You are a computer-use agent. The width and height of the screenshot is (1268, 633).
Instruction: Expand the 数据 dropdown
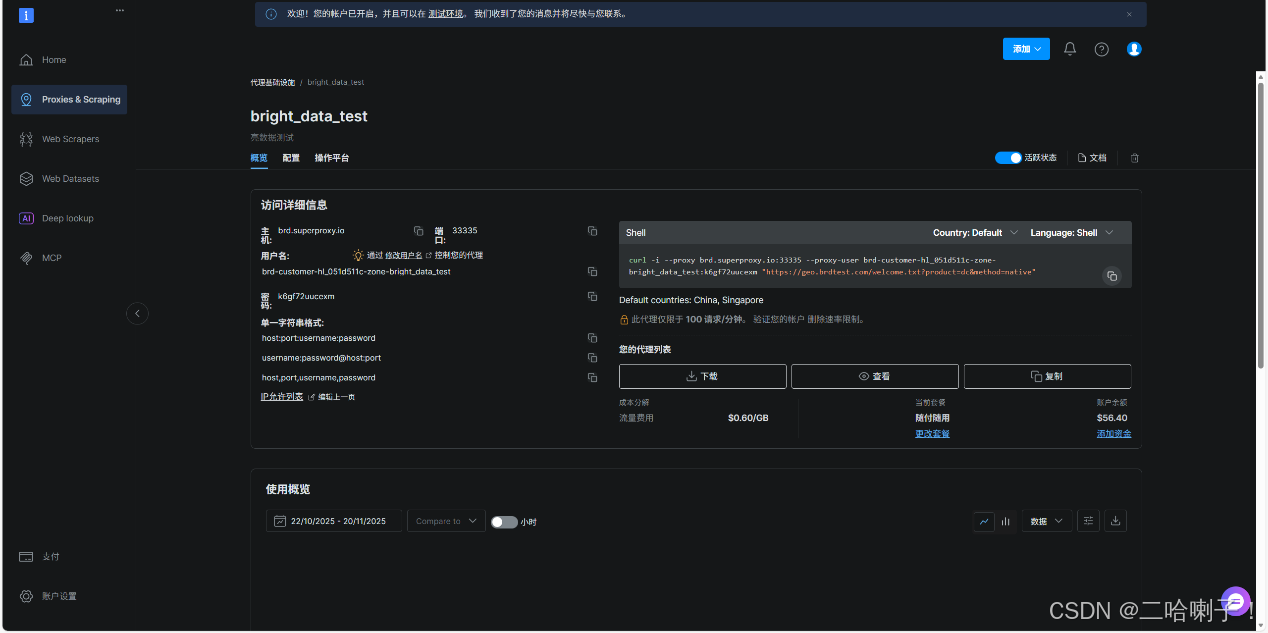click(1046, 521)
